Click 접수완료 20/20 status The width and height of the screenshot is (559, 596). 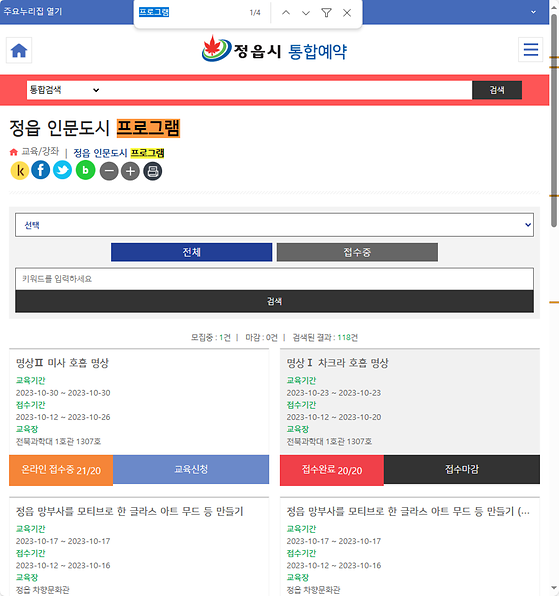tap(332, 470)
